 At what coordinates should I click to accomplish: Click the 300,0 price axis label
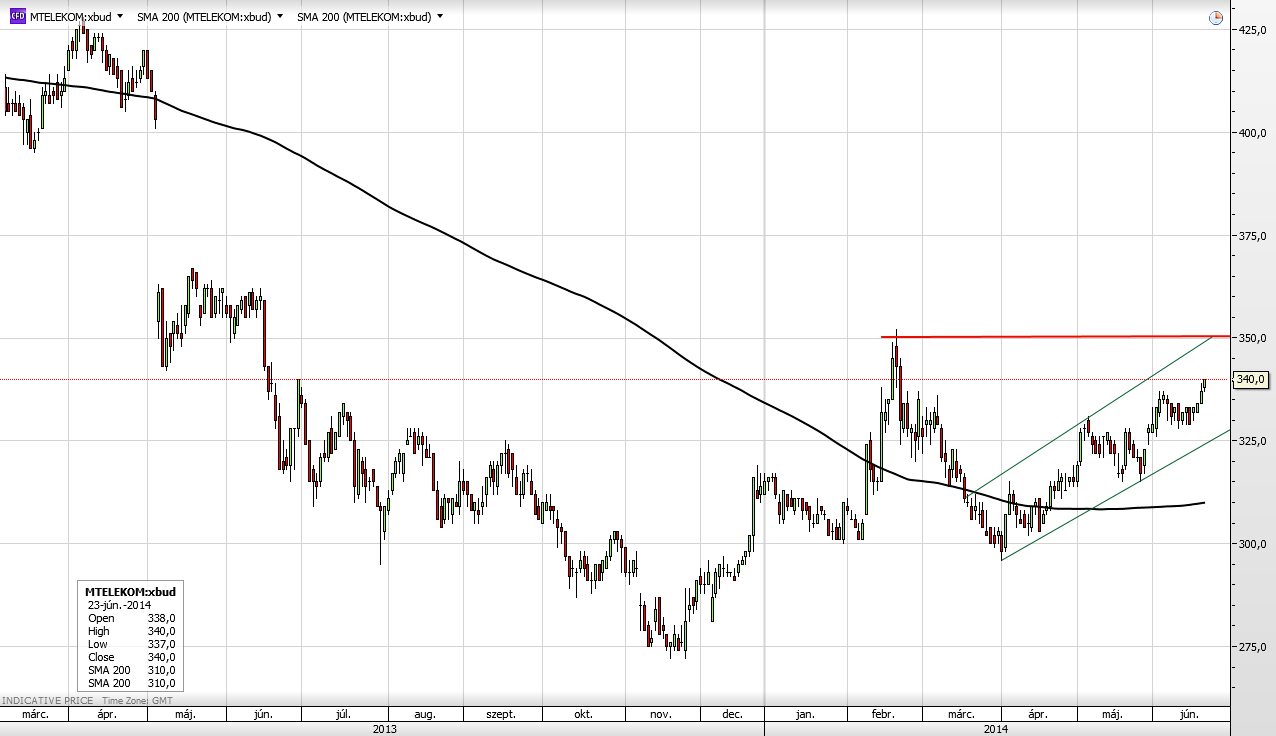[x=1252, y=544]
